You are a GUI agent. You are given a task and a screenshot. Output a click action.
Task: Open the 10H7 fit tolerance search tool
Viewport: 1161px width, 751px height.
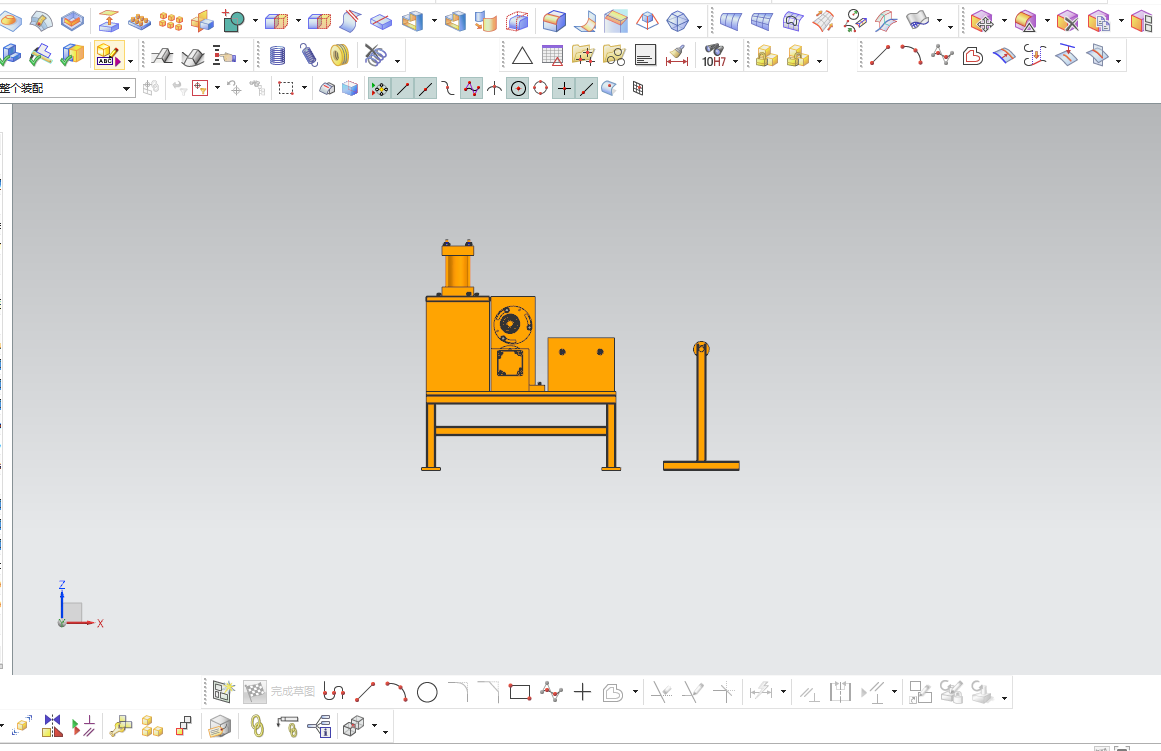point(714,56)
